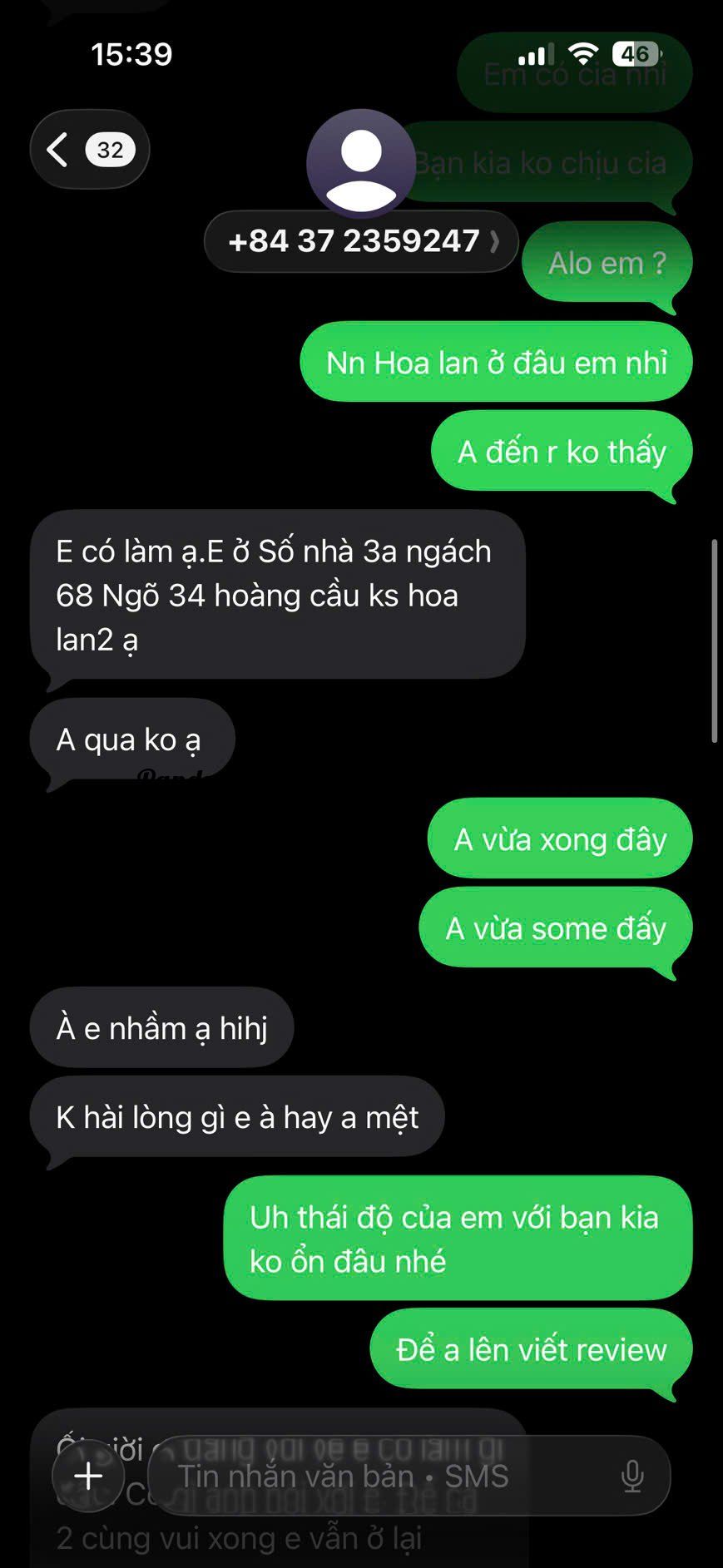The width and height of the screenshot is (723, 1568).
Task: Select the 'À e nhầm ạ hihj' bubble
Action: click(x=161, y=1028)
